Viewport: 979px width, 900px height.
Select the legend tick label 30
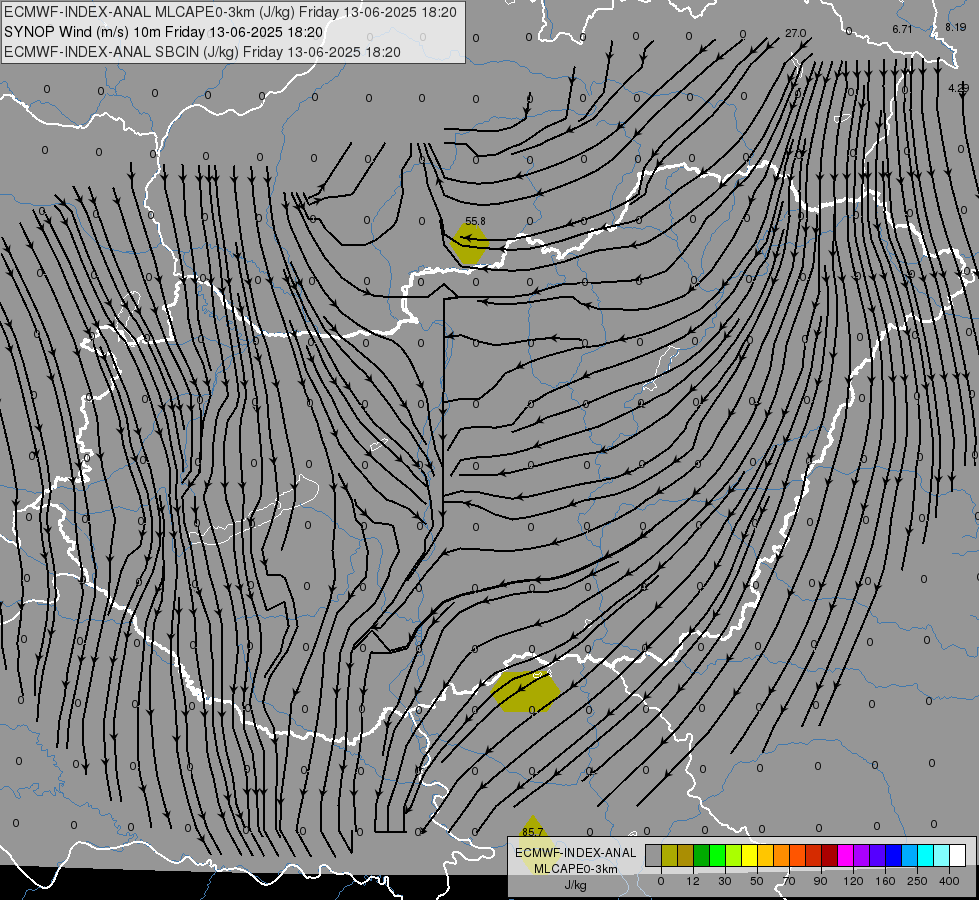[725, 881]
